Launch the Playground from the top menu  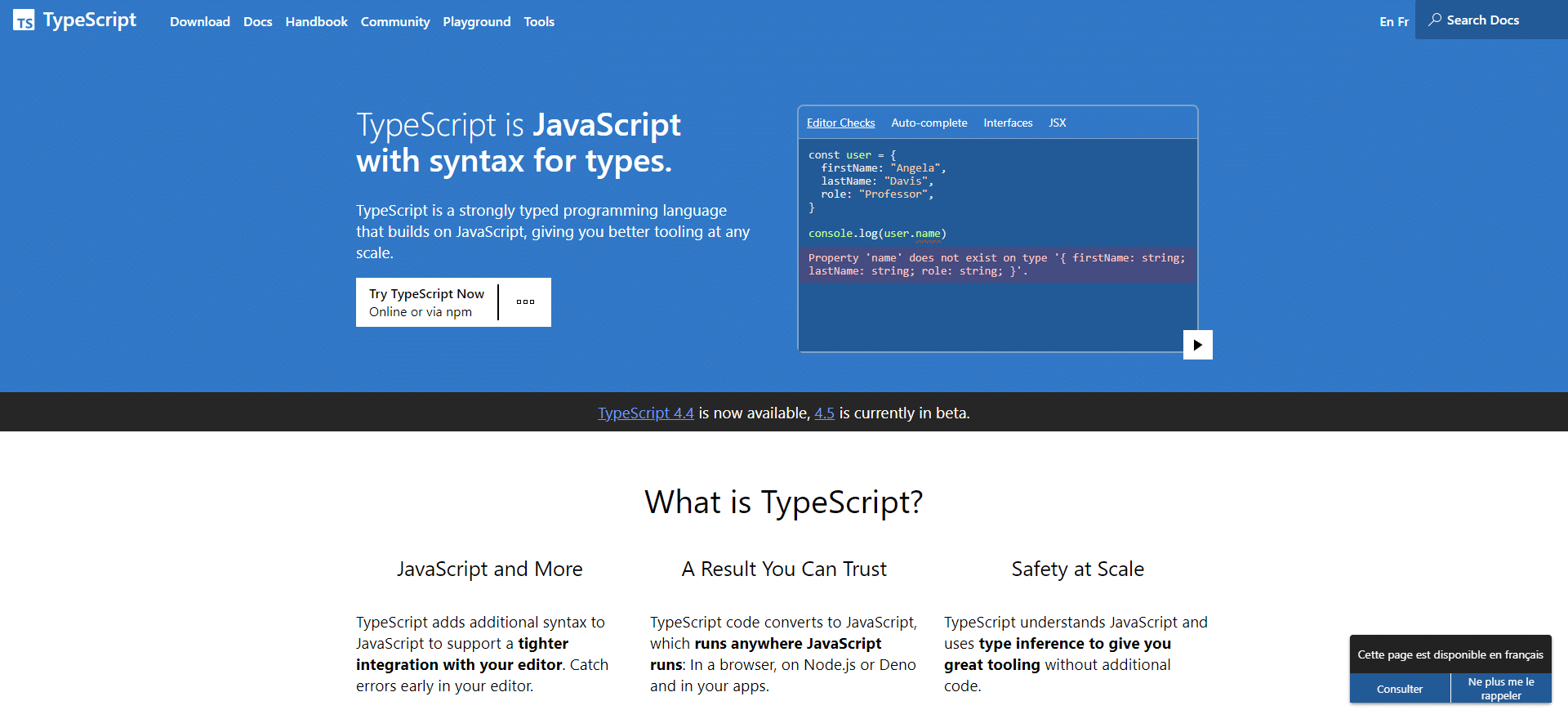click(476, 22)
